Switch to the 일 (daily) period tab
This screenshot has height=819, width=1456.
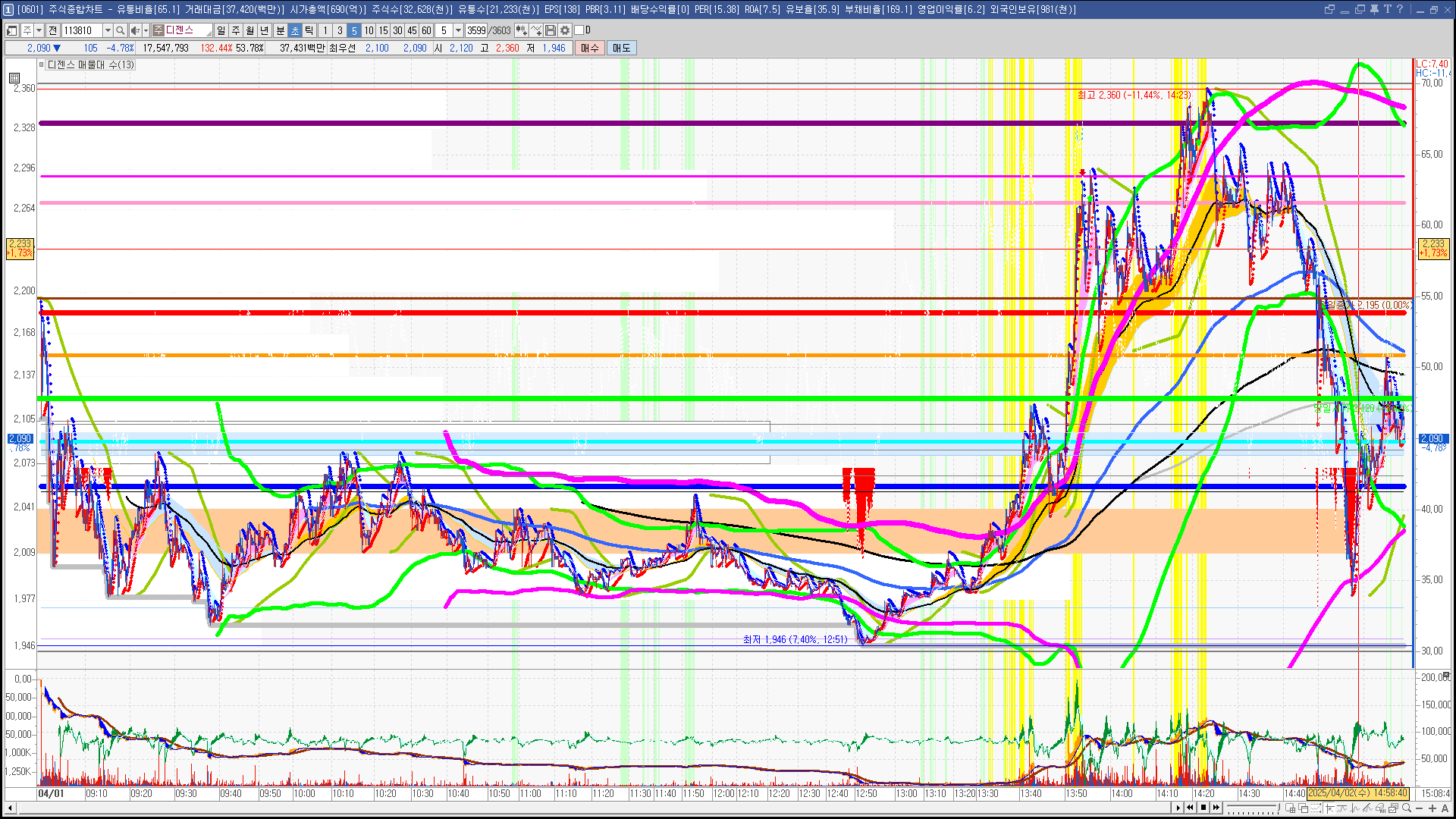221,30
